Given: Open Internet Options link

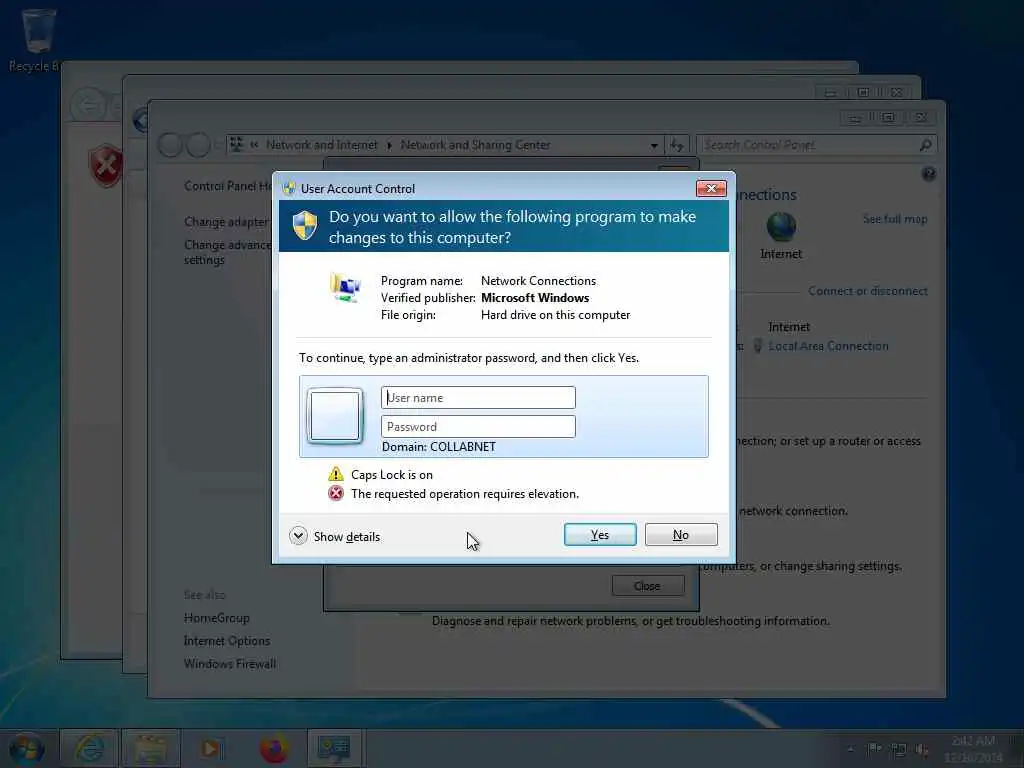Looking at the screenshot, I should 227,641.
